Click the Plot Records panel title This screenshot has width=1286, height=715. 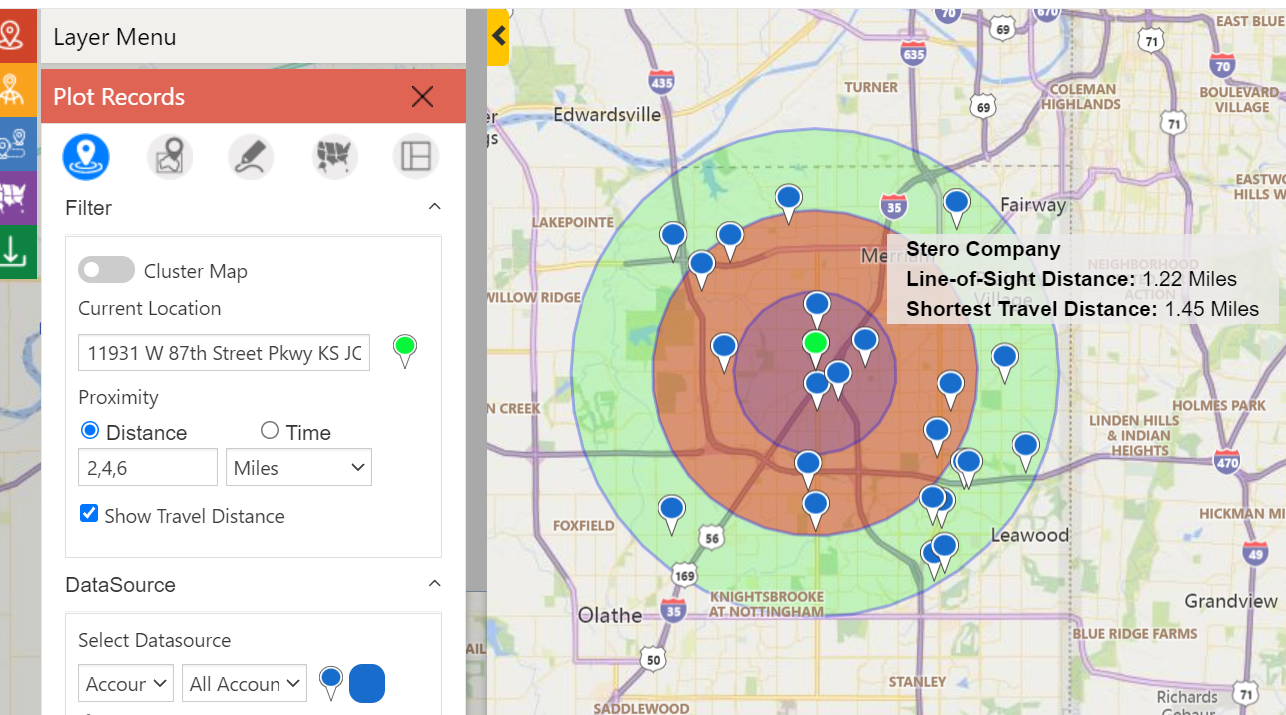coord(119,97)
